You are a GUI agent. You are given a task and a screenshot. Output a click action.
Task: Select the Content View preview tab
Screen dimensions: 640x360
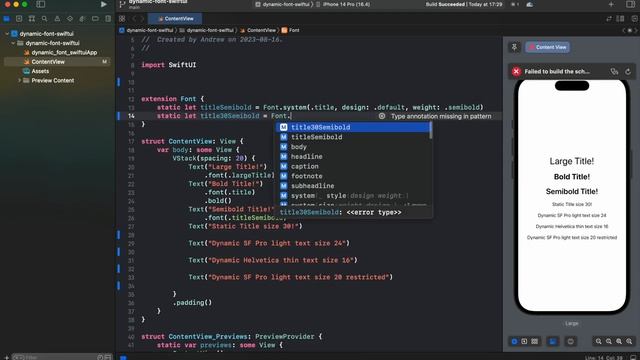(547, 47)
